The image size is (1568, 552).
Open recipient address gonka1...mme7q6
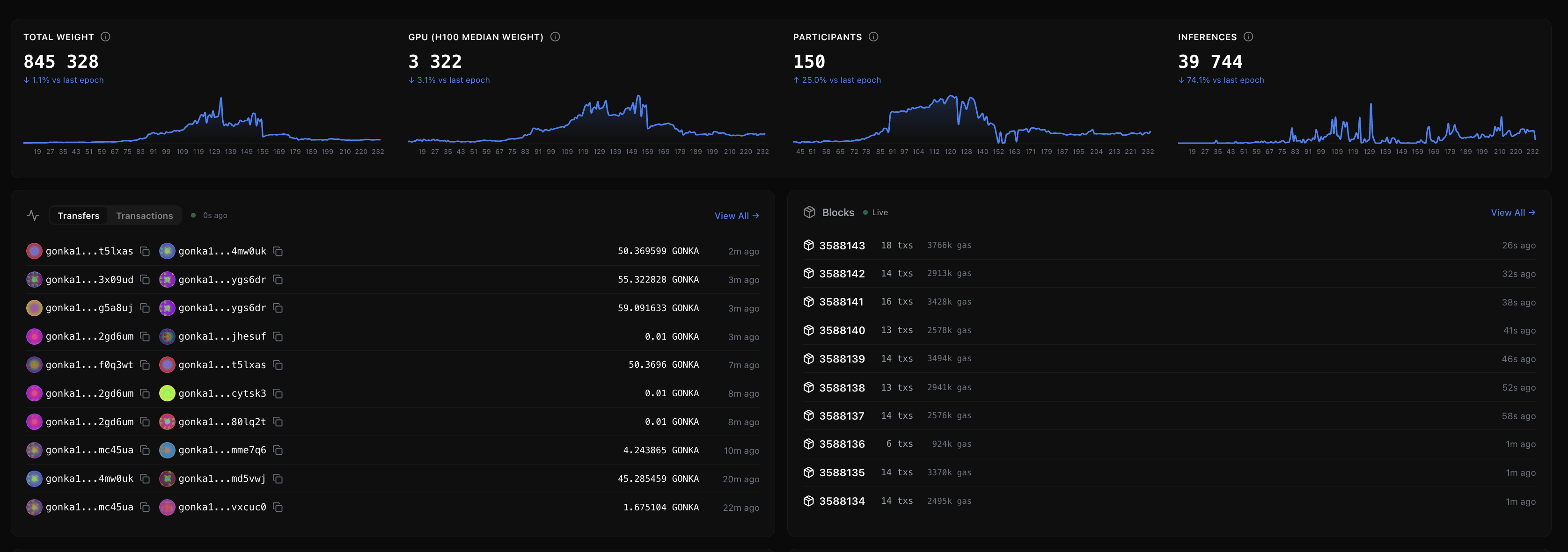tap(221, 450)
